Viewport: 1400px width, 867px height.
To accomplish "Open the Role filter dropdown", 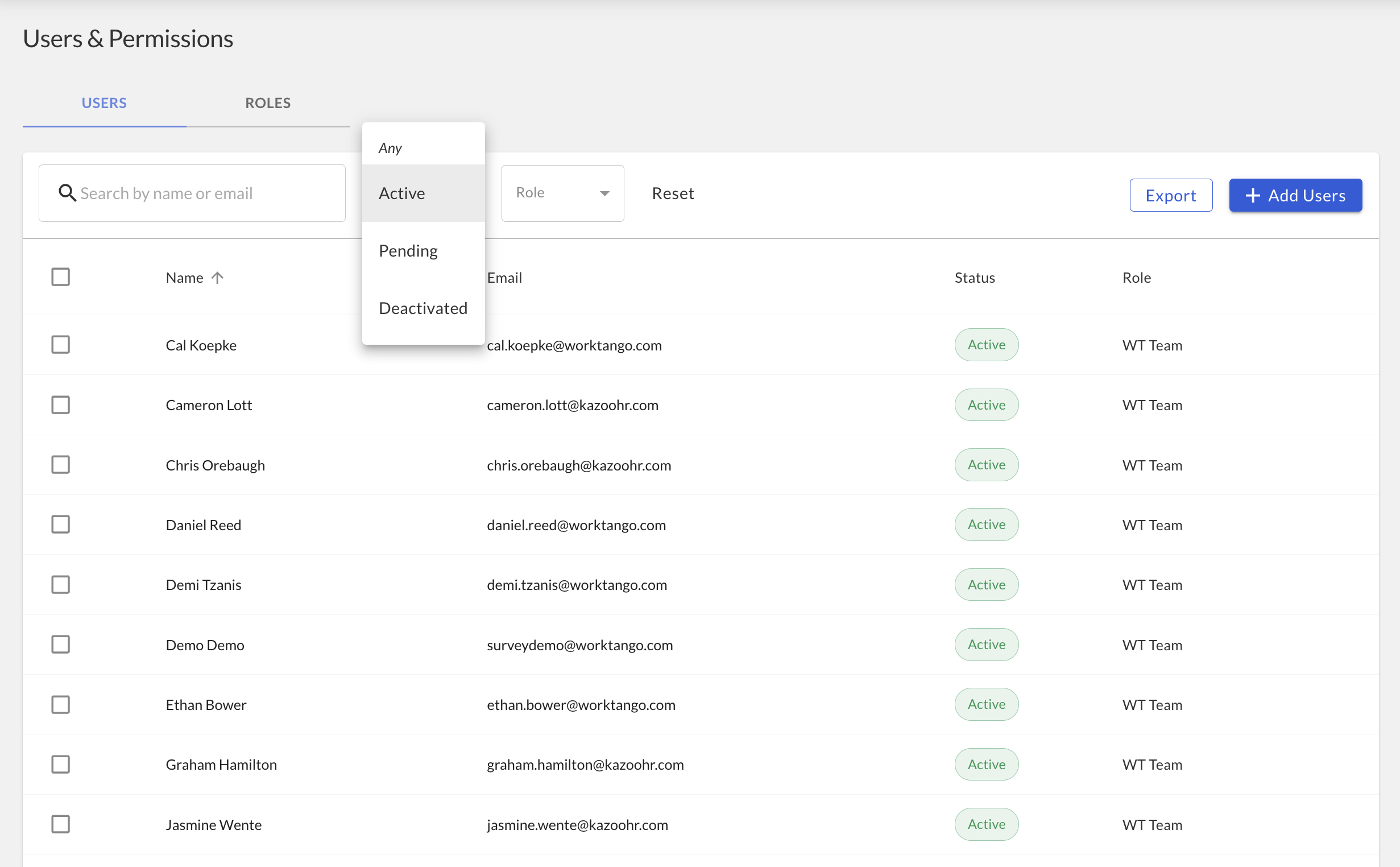I will coord(562,193).
